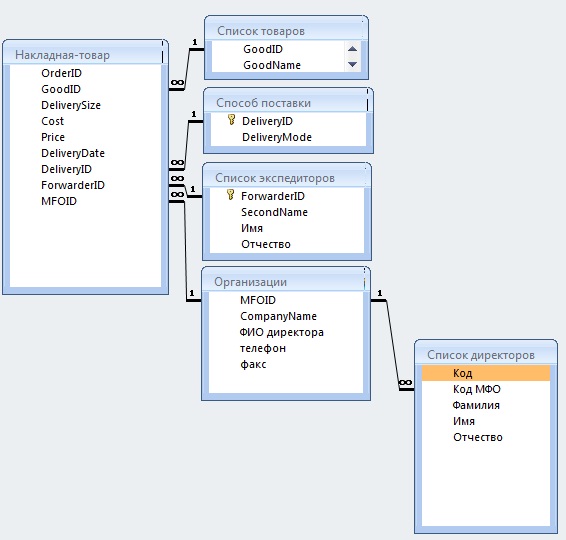
Task: Select MFOID field in Накладная-товар table
Action: [x=85, y=201]
